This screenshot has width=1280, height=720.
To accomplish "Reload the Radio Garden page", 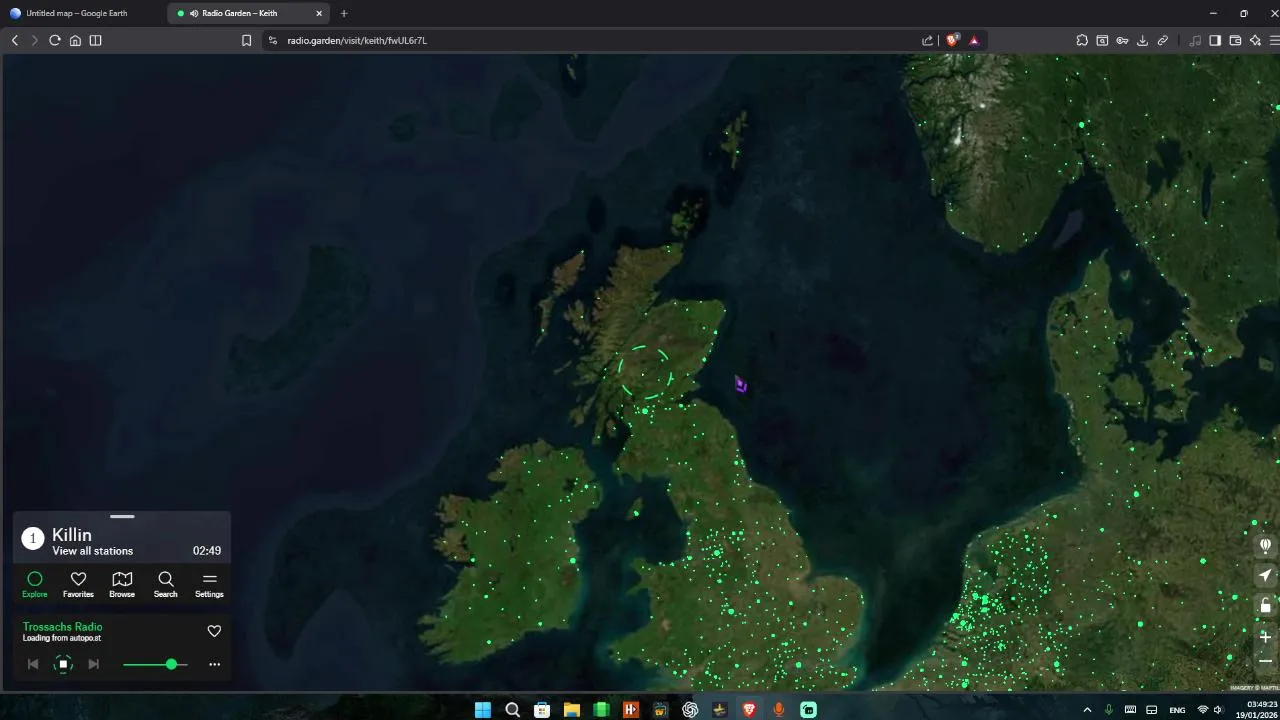I will click(55, 40).
